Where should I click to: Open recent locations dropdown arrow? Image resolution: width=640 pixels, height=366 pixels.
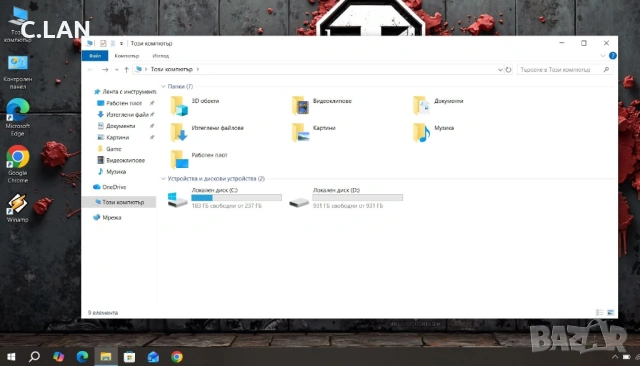[116, 70]
